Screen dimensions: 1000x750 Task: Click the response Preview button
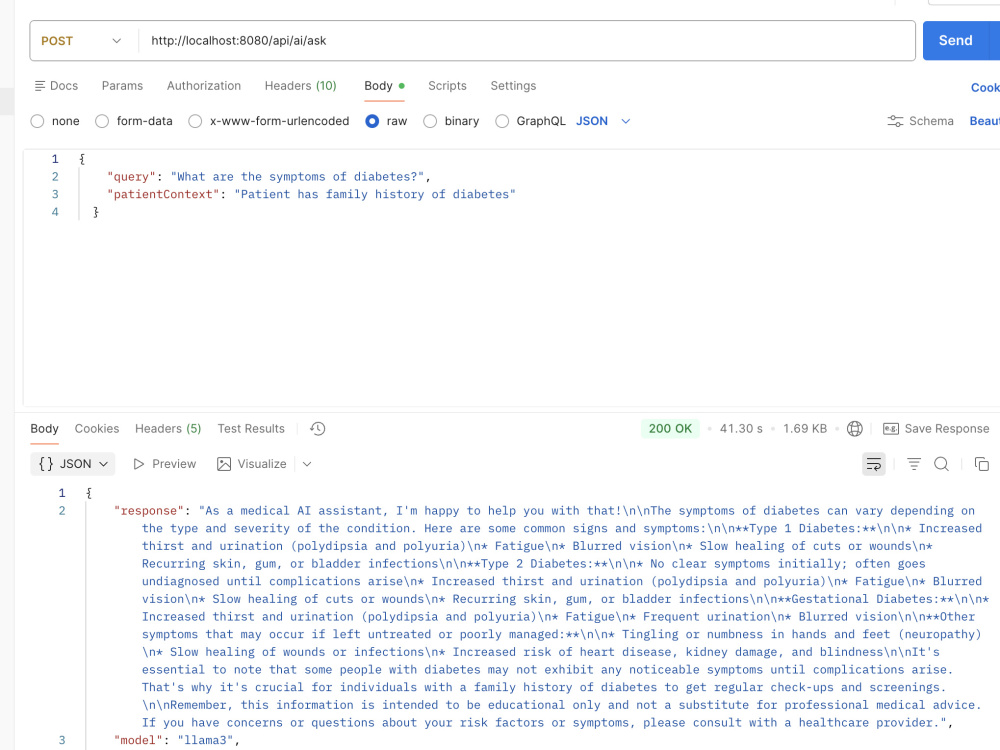[x=165, y=464]
